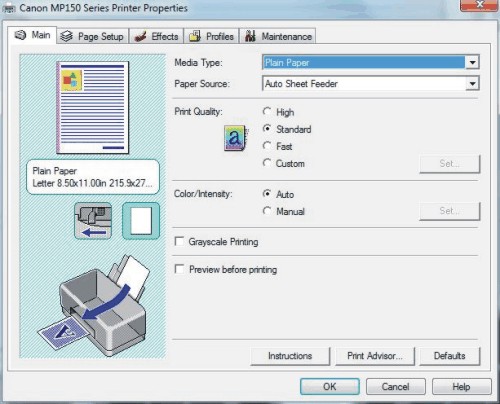500x404 pixels.
Task: Click the Effects paintbrush icon
Action: click(x=140, y=36)
